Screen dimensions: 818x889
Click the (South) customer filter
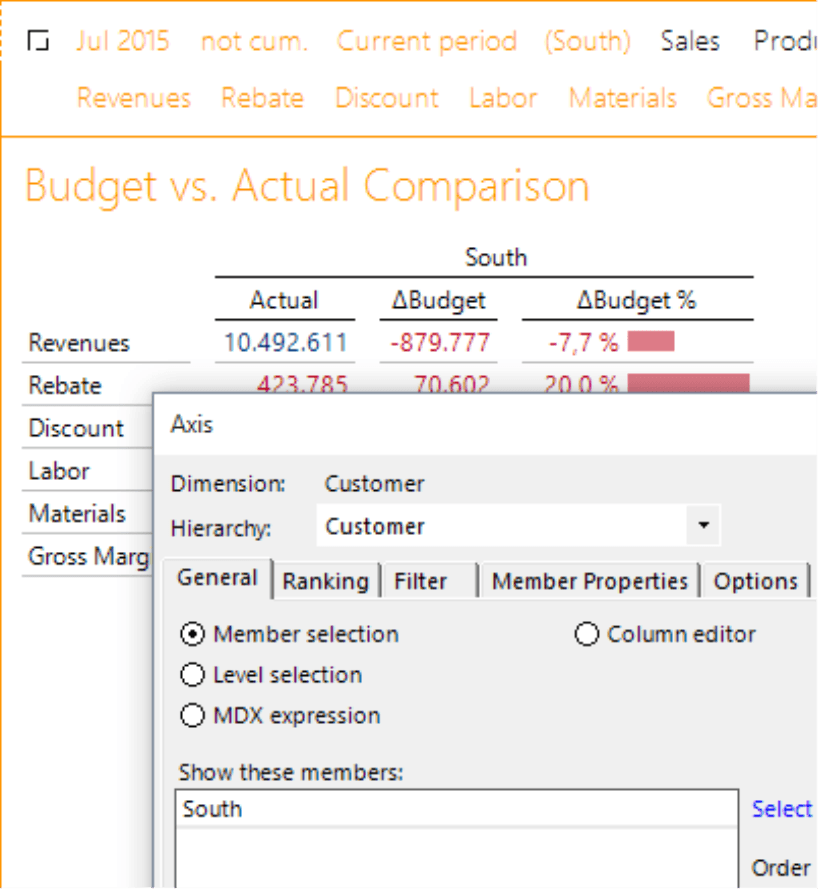[x=588, y=42]
